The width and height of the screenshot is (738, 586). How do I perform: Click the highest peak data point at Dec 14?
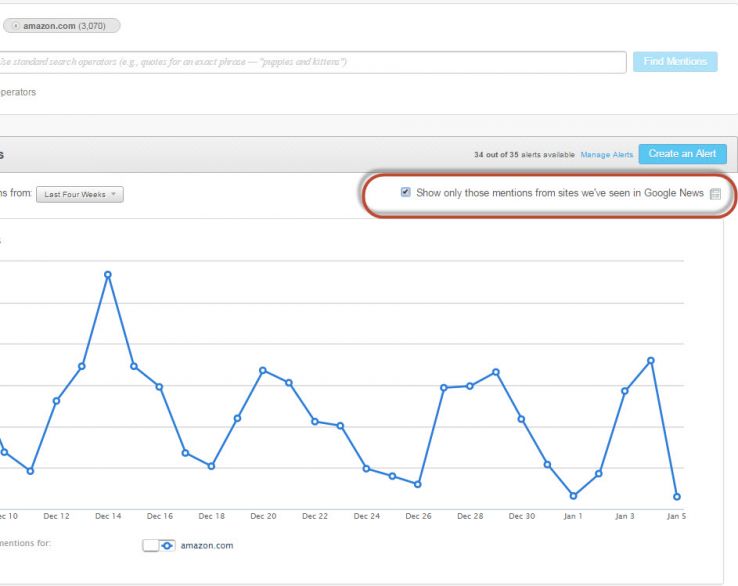(x=108, y=274)
